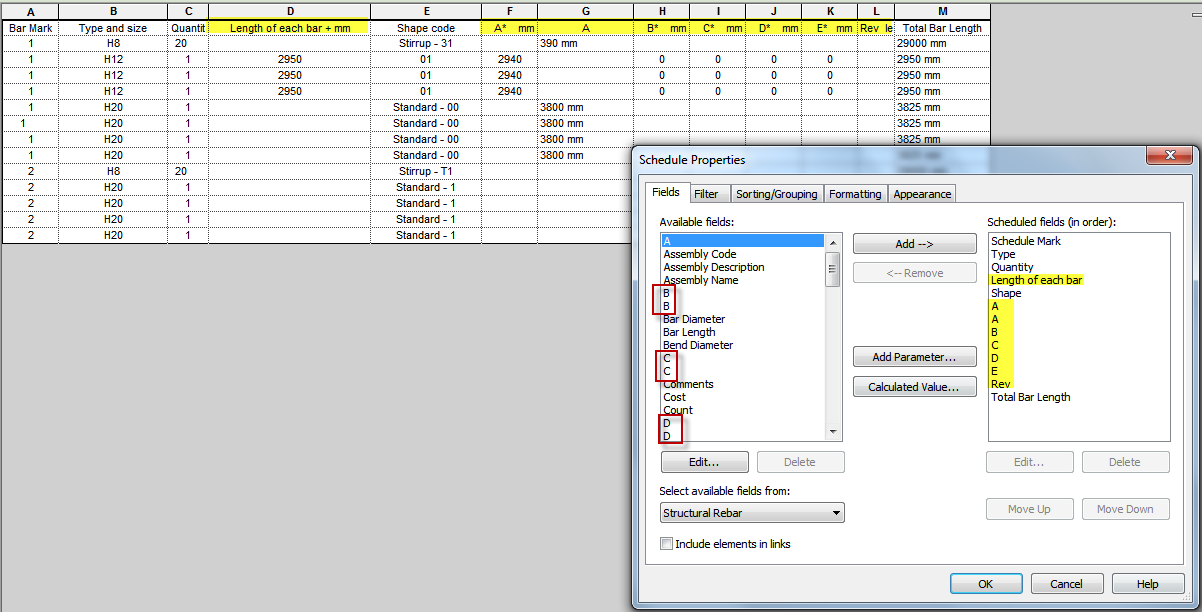The height and width of the screenshot is (612, 1202).
Task: Switch to the Formatting tab
Action: (855, 193)
